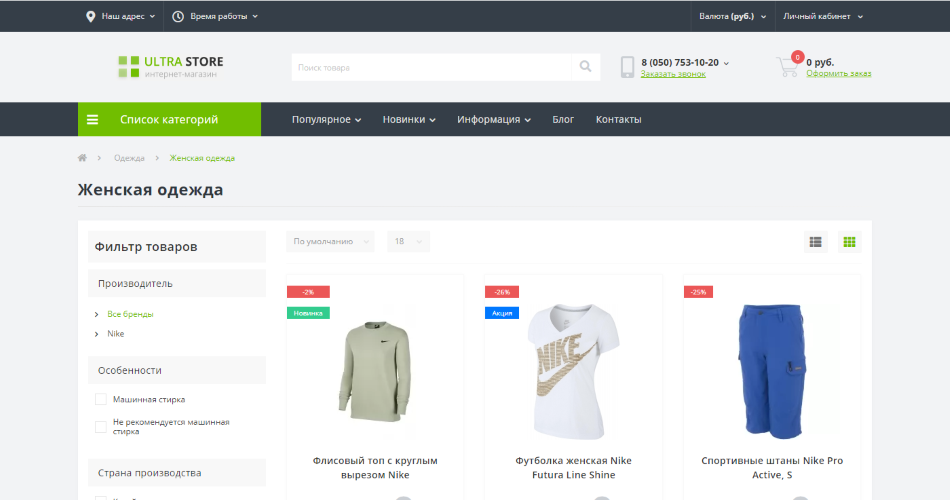The width and height of the screenshot is (950, 500).
Task: Click the location pin icon
Action: [90, 16]
